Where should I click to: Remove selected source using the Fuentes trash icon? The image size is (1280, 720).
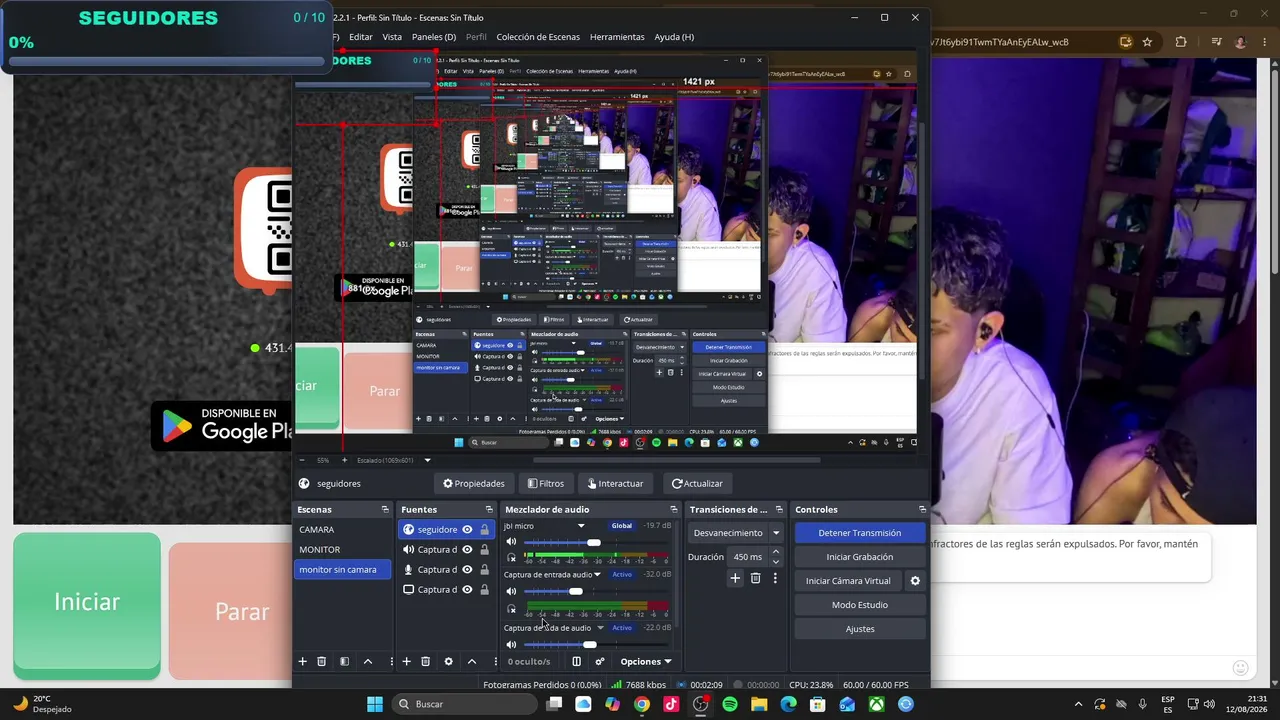(425, 661)
